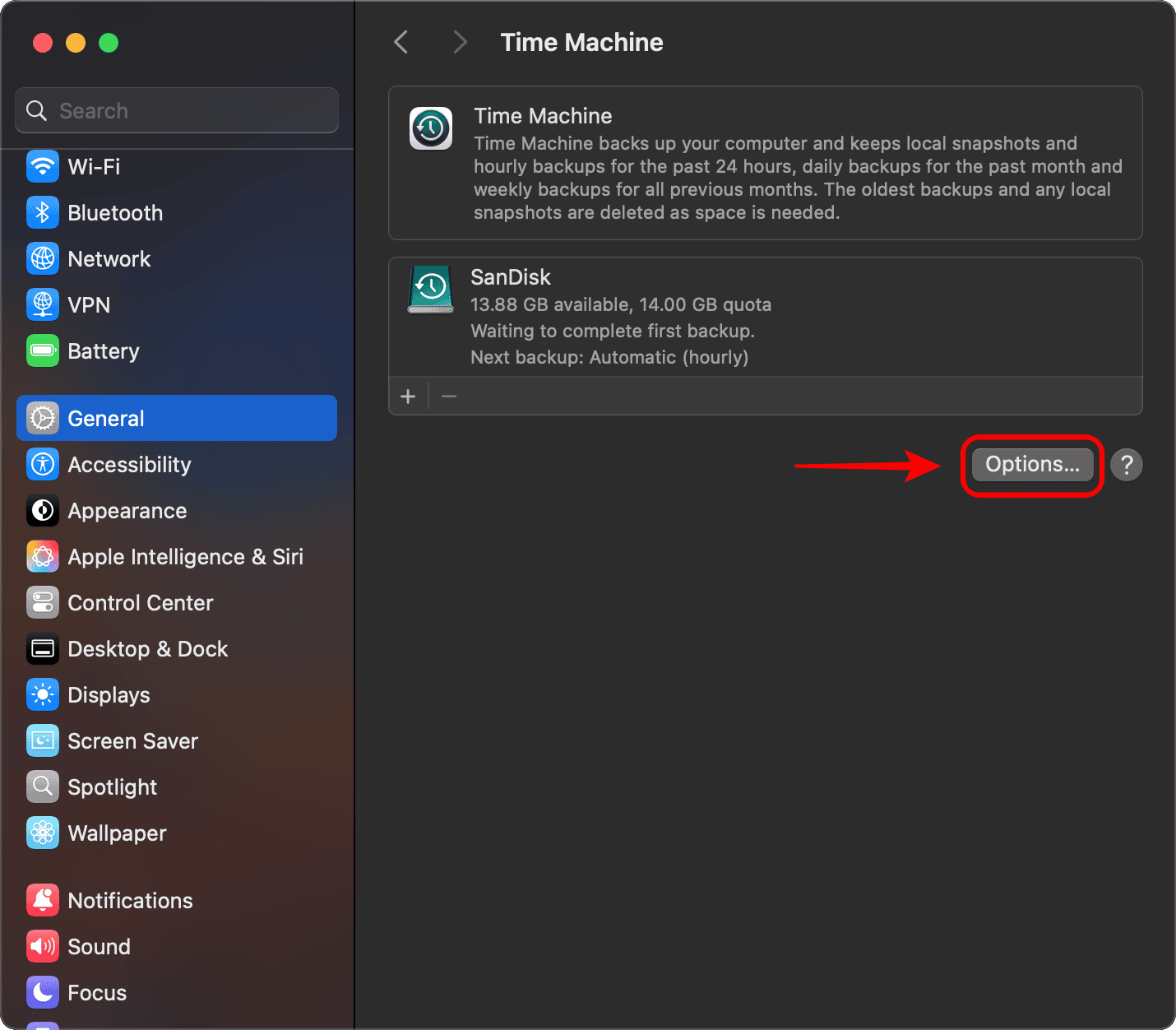Click the Control Center icon
The width and height of the screenshot is (1176, 1030).
43,603
